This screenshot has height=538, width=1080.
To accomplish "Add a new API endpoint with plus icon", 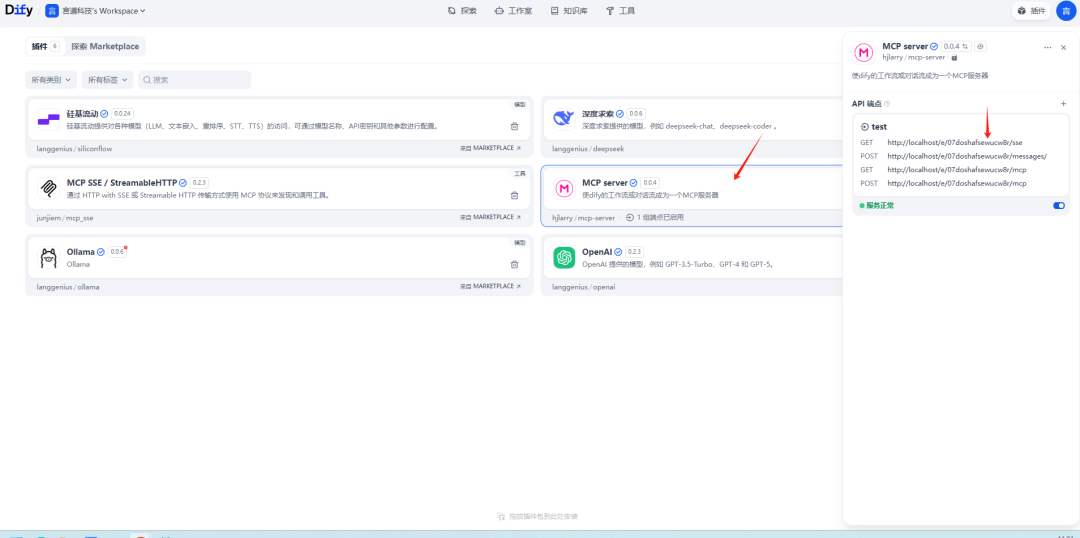I will (1063, 103).
